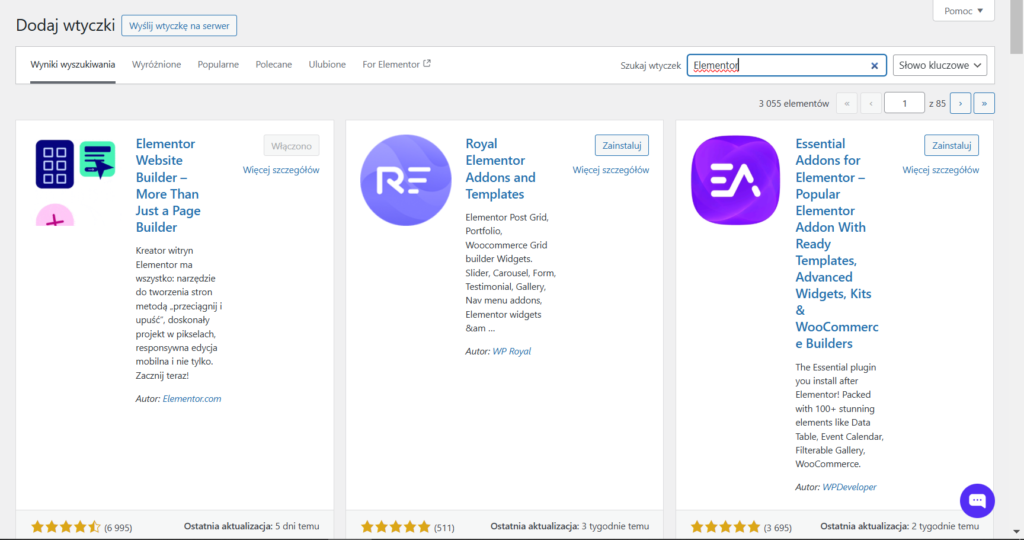Open the Essential Addons for Elementor title link
The image size is (1024, 540).
click(x=837, y=244)
